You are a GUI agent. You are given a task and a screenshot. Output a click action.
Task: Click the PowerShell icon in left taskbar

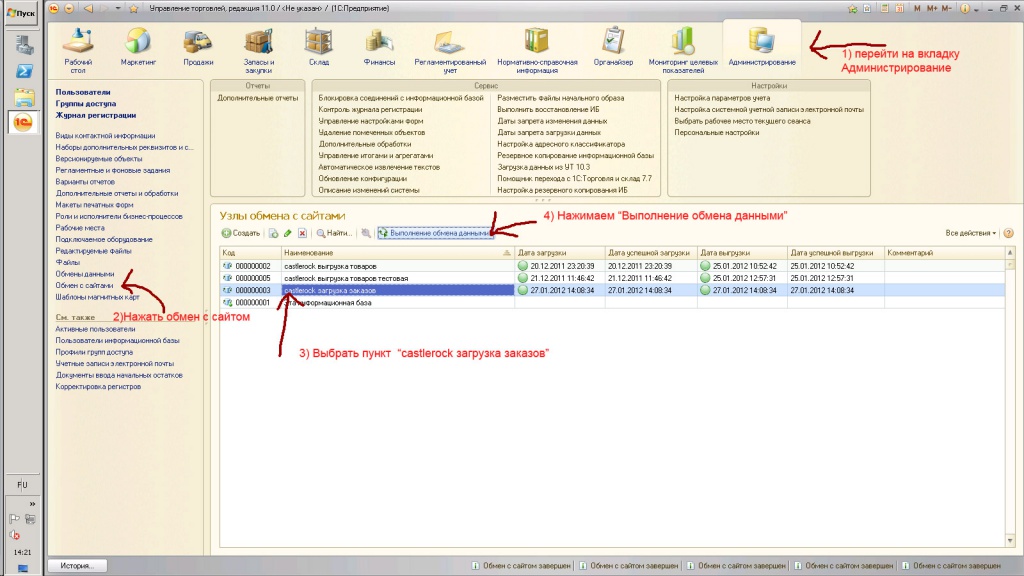pyautogui.click(x=24, y=71)
